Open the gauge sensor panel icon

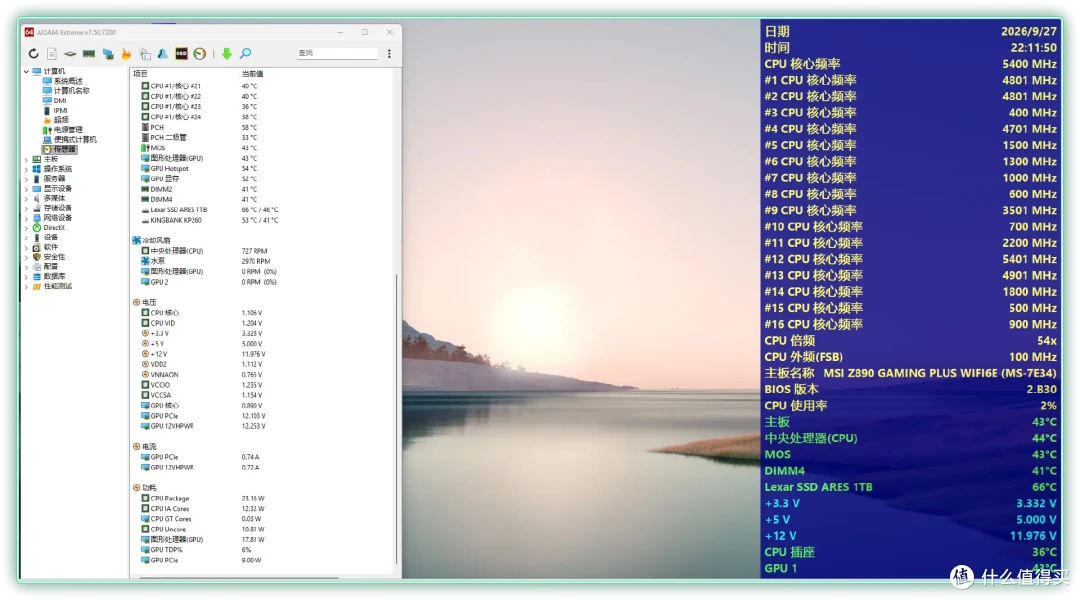tap(200, 54)
